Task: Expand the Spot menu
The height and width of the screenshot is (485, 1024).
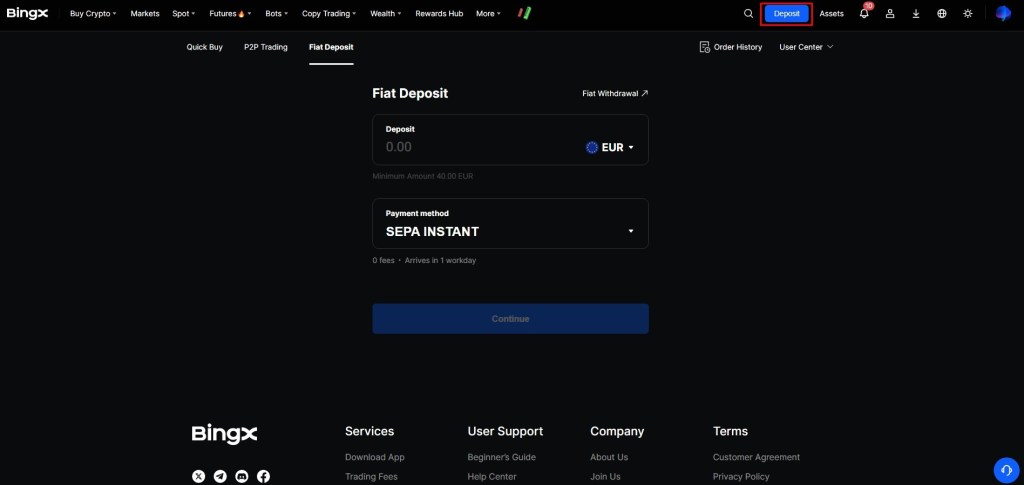Action: [x=184, y=14]
